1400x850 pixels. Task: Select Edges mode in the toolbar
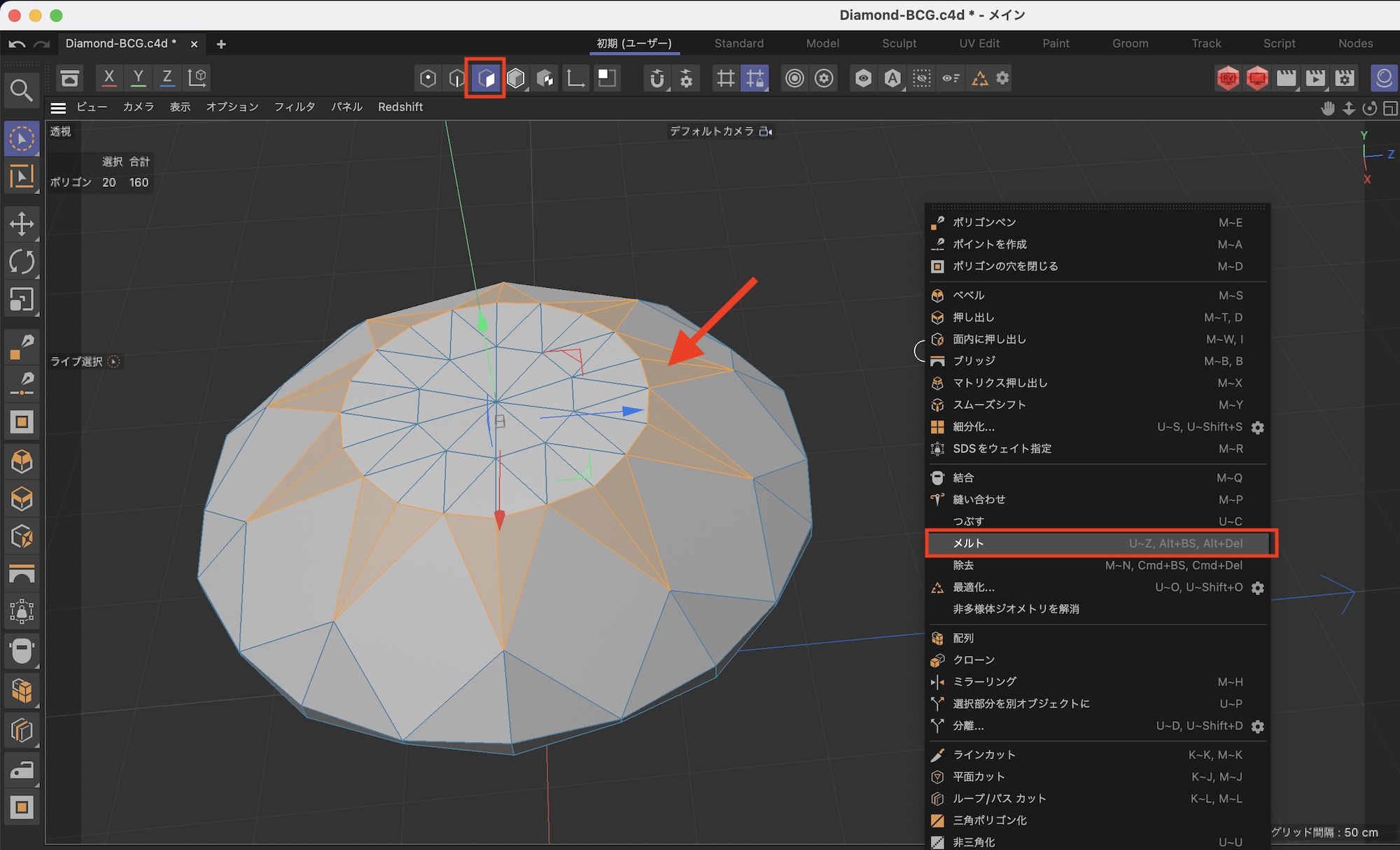pyautogui.click(x=456, y=78)
